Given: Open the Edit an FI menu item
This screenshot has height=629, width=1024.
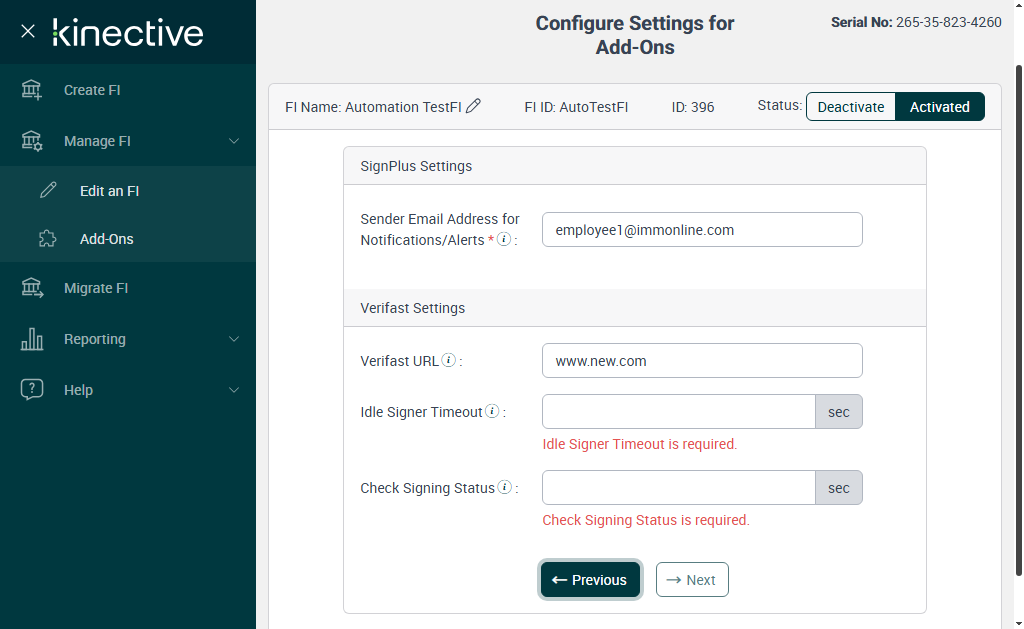Looking at the screenshot, I should pyautogui.click(x=109, y=190).
